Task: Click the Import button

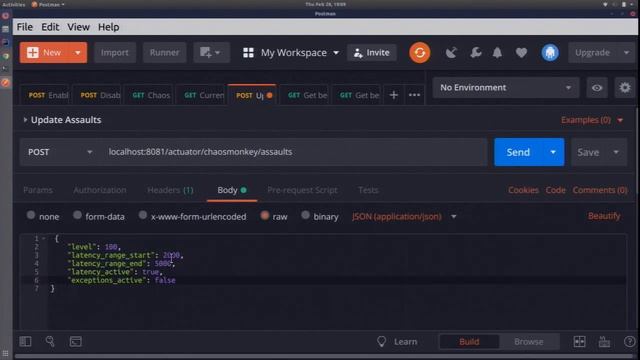Action: click(x=115, y=53)
